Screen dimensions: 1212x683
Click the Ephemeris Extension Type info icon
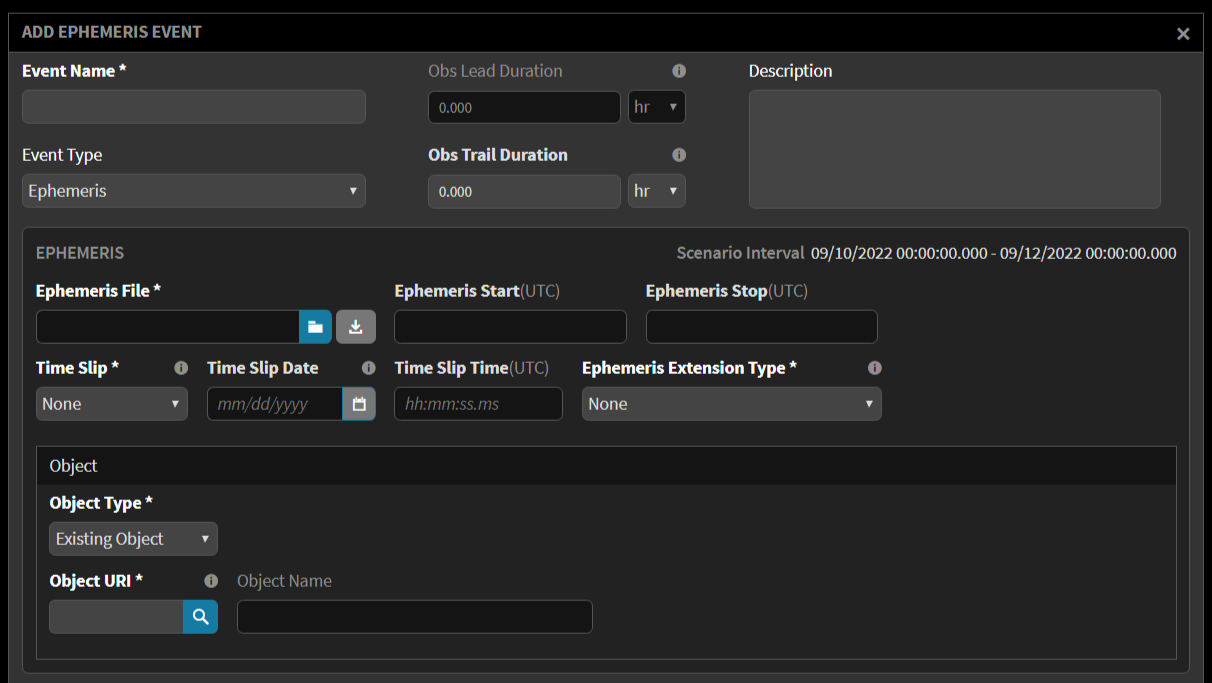[x=874, y=368]
